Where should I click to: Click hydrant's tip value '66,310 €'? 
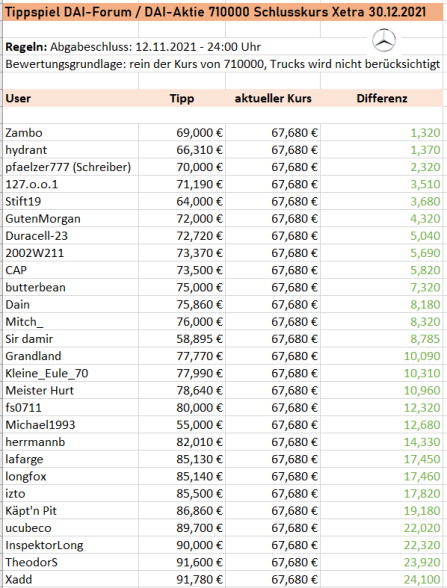[x=200, y=150]
